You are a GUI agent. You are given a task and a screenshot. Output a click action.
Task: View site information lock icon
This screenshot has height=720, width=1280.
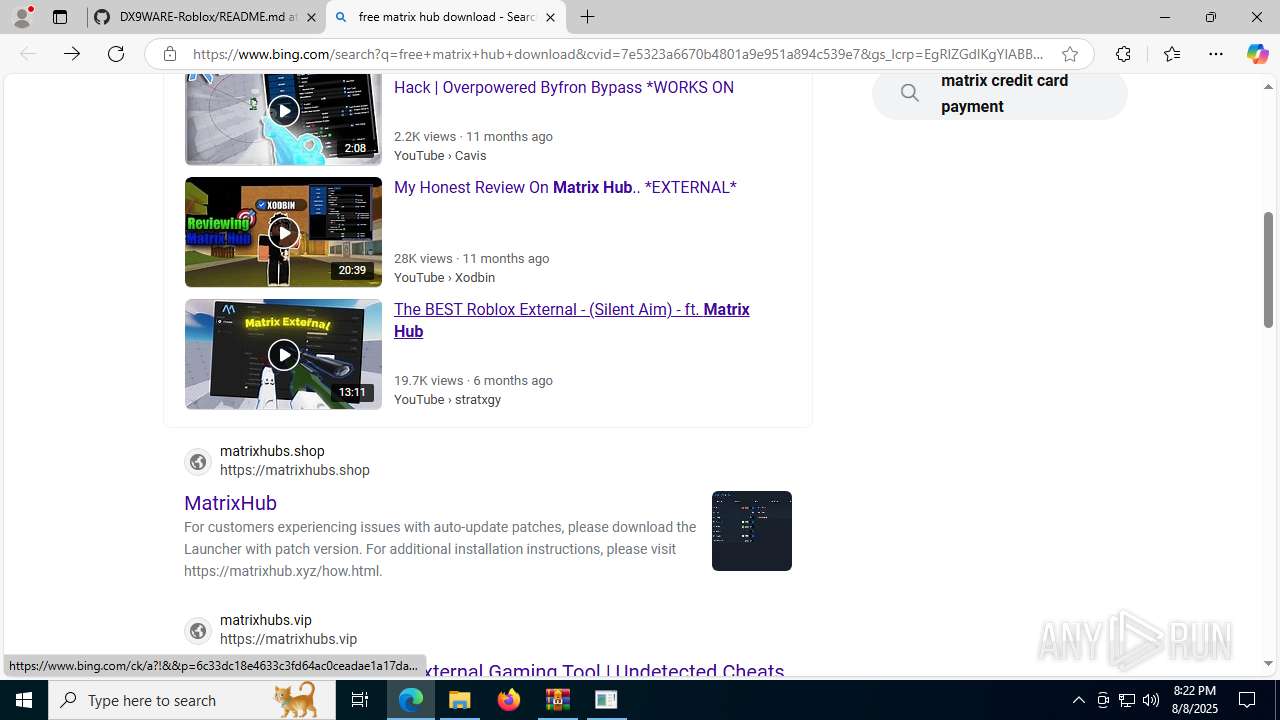click(170, 54)
